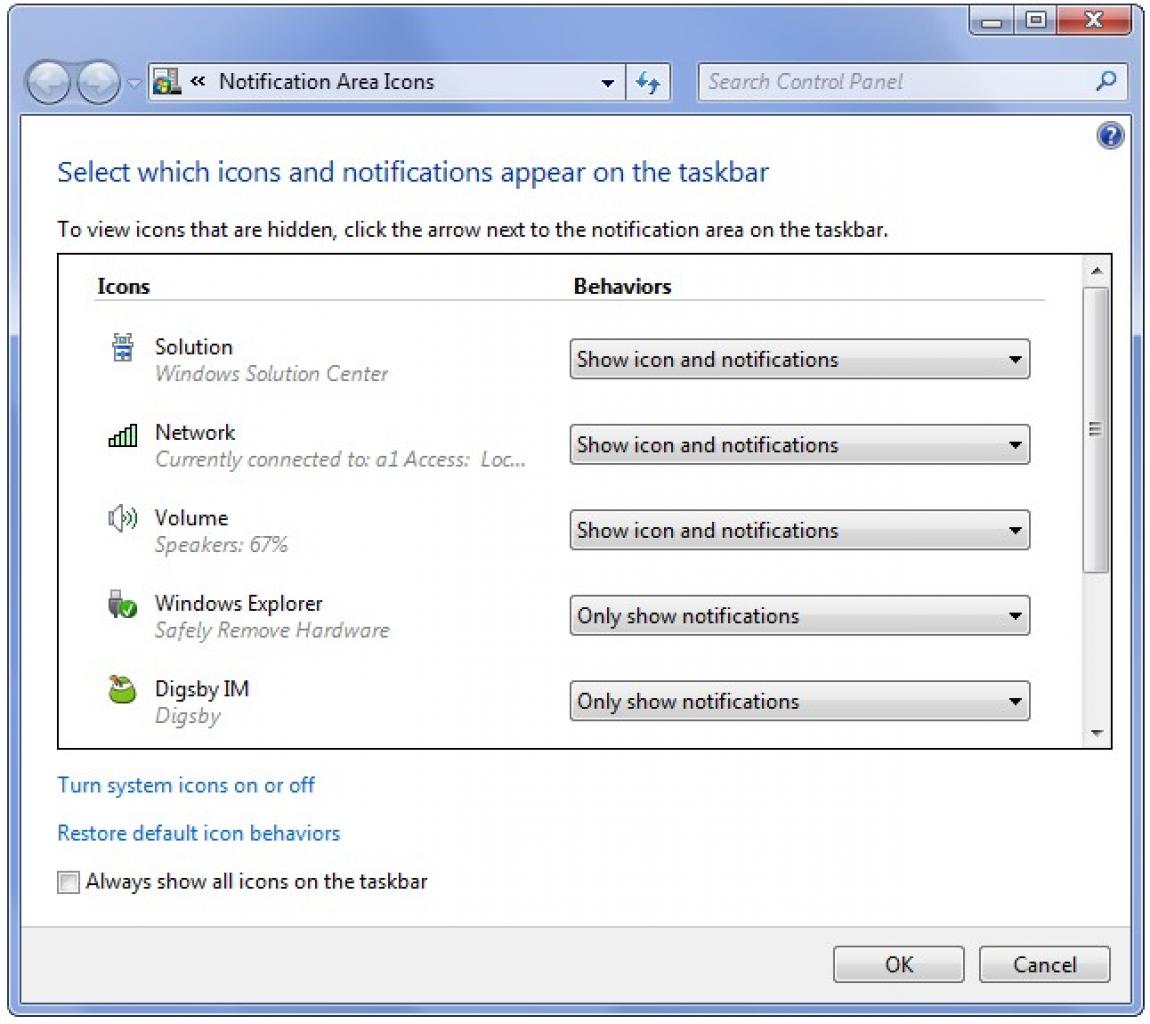Click the Behaviors column header
1150x1024 pixels.
coord(622,286)
